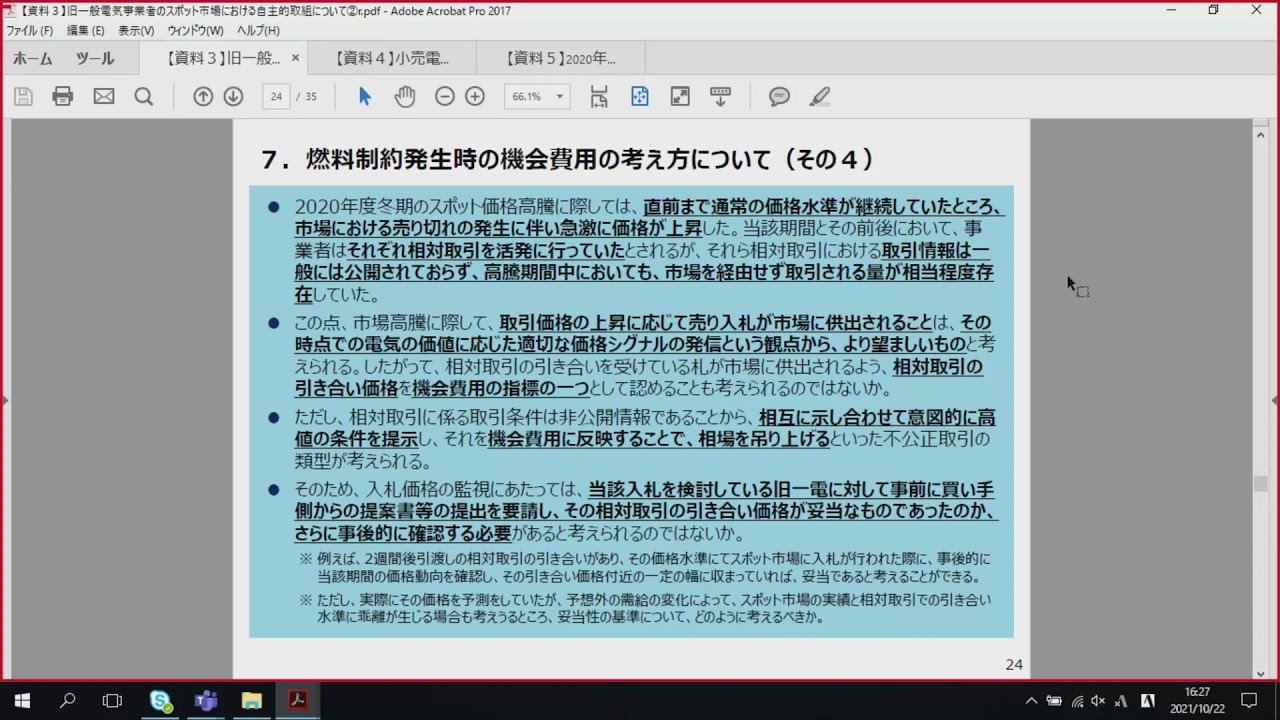Image resolution: width=1280 pixels, height=720 pixels.
Task: Click the fit-to-width scrolling icon
Action: coord(599,97)
